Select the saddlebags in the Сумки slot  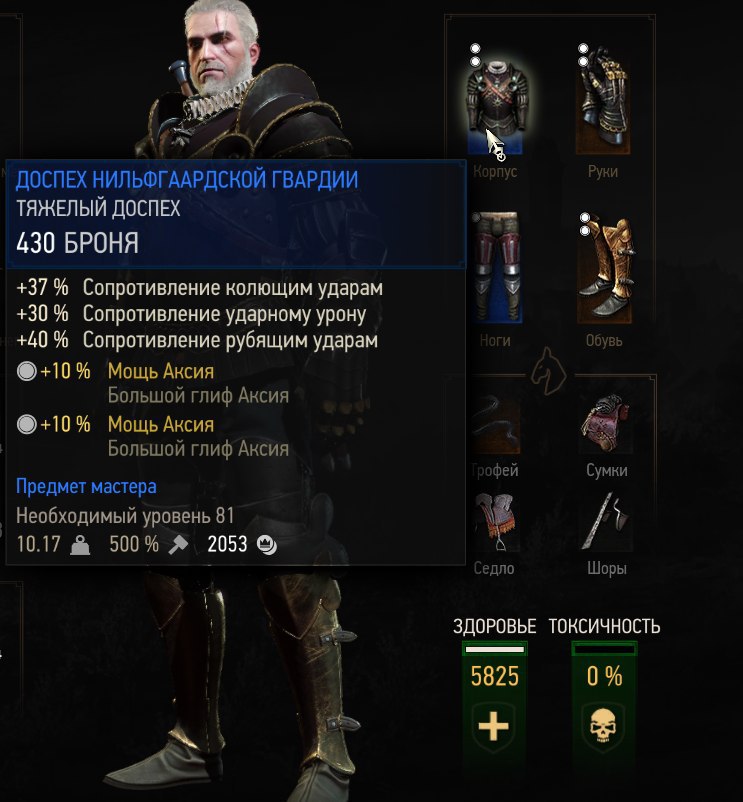(606, 424)
